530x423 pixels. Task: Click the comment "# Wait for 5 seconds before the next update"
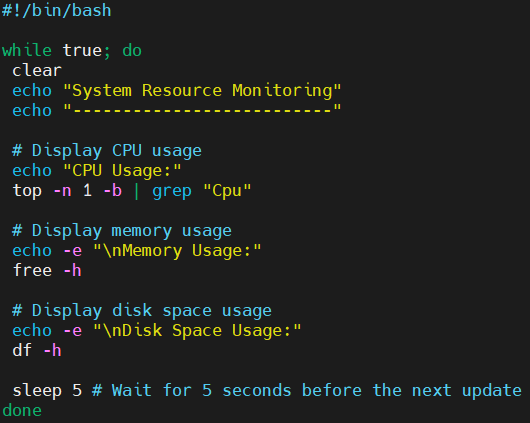(307, 391)
